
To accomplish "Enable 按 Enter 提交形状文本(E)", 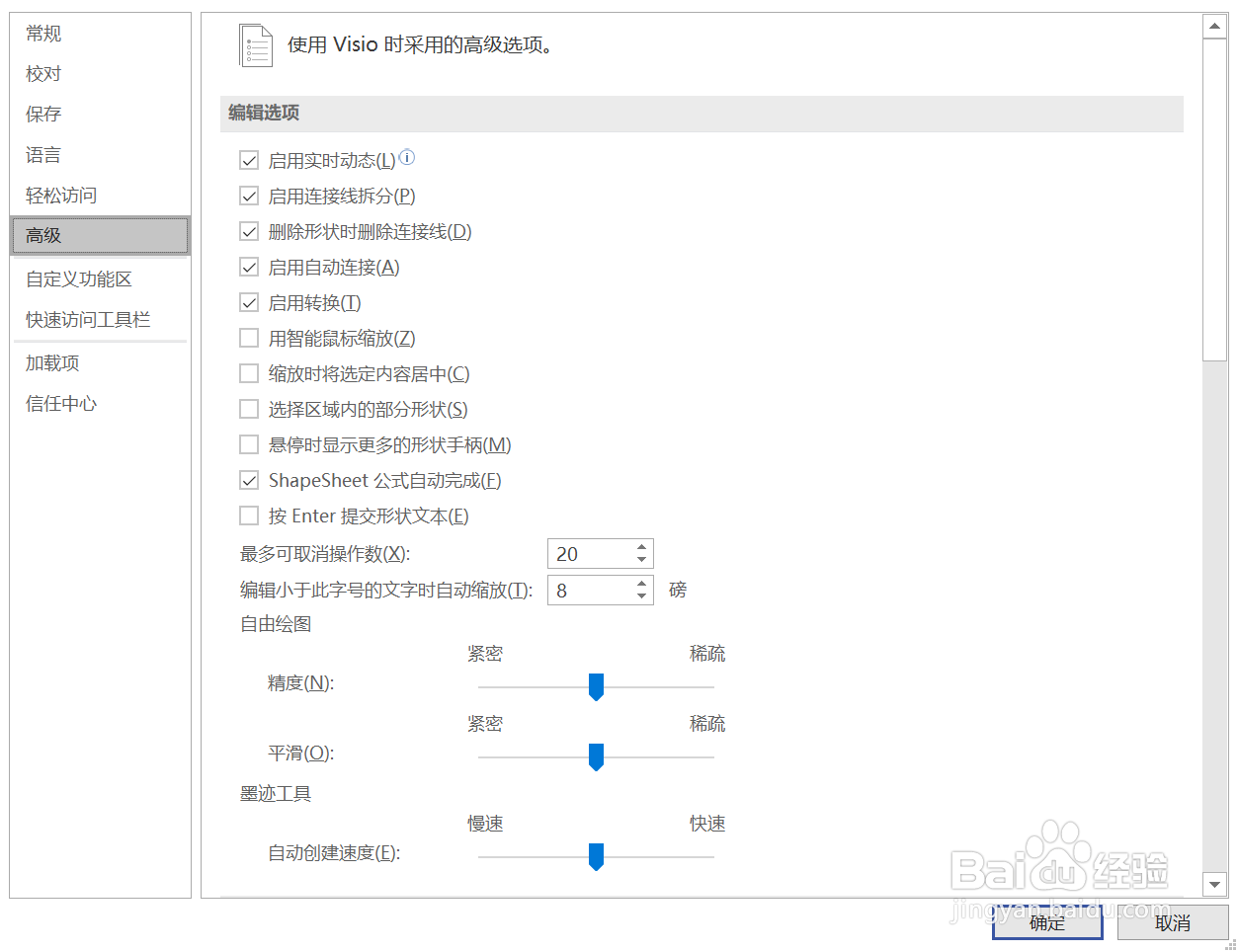I will click(249, 516).
